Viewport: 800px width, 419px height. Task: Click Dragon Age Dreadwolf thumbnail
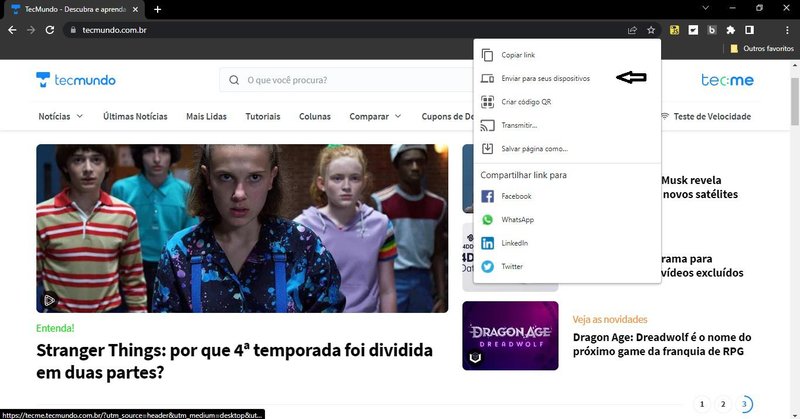point(510,336)
